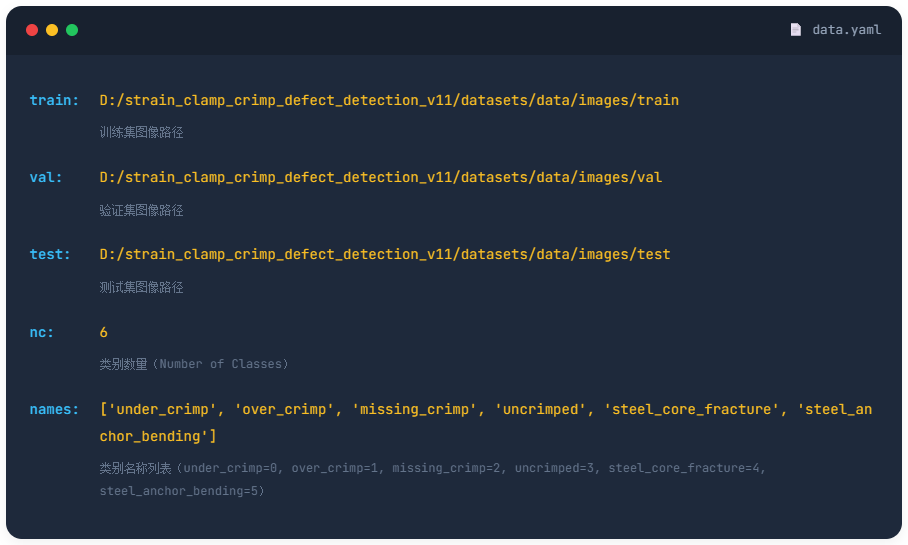Click the file icon beside data.yaml
The width and height of the screenshot is (908, 545).
(x=796, y=30)
